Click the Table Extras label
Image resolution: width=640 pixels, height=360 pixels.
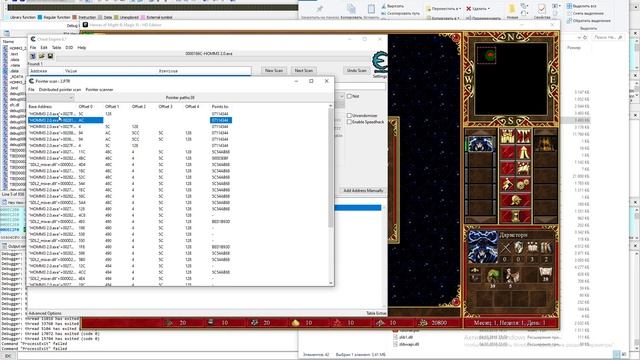[x=376, y=313]
